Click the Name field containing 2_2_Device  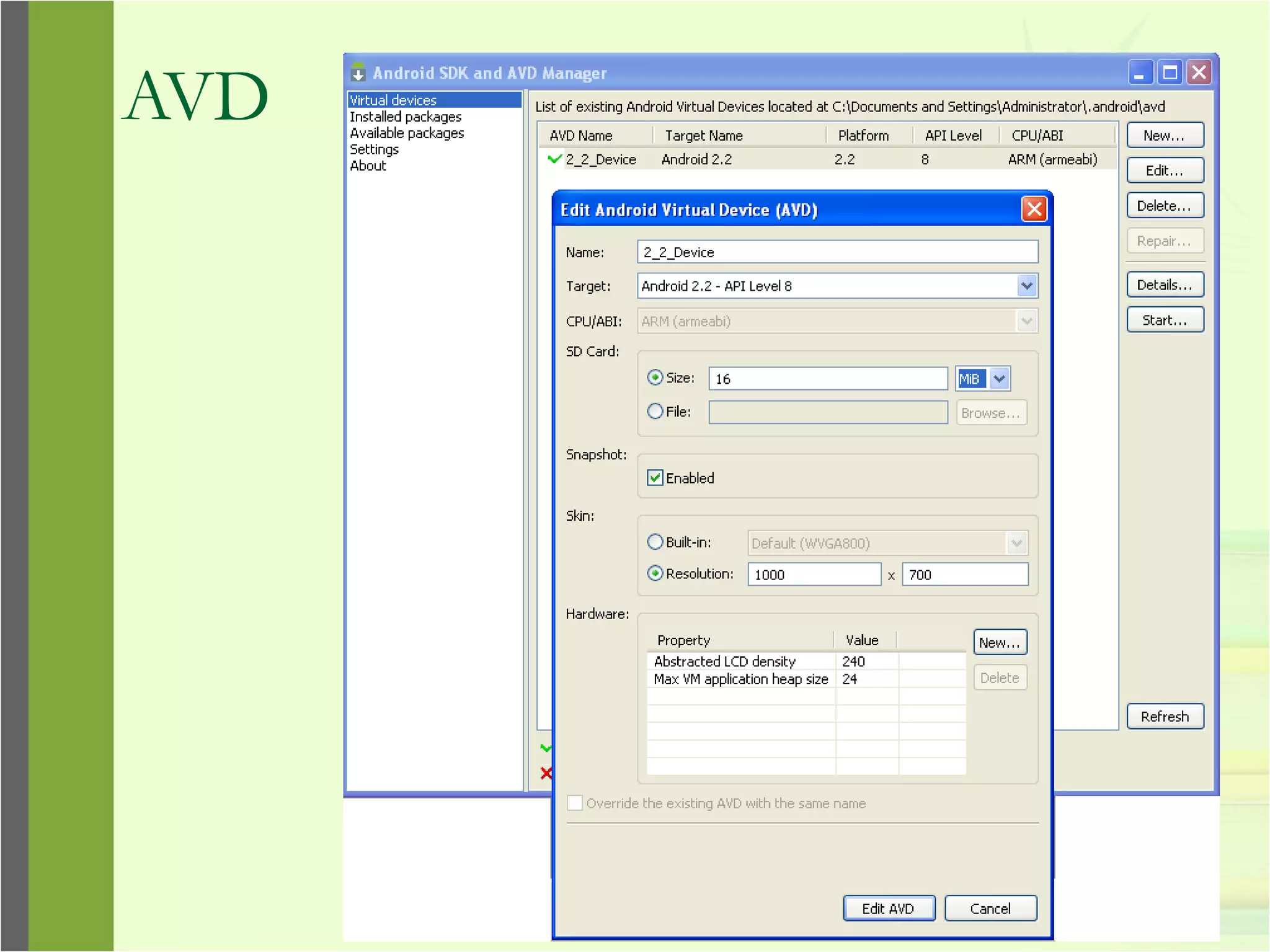(837, 252)
